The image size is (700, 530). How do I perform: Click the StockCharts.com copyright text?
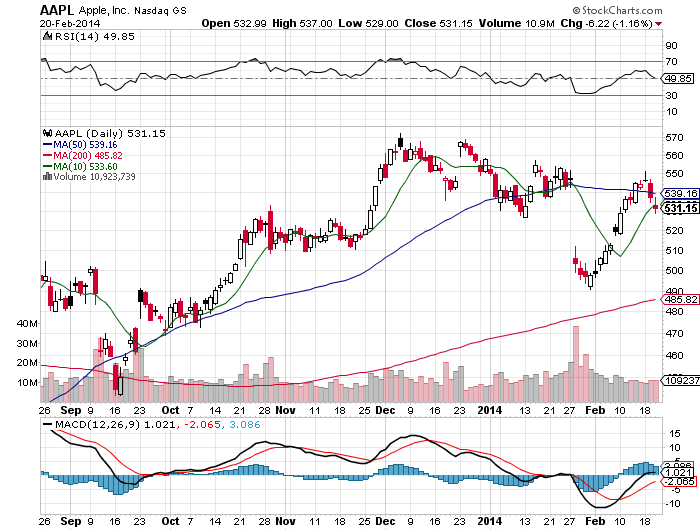617,10
